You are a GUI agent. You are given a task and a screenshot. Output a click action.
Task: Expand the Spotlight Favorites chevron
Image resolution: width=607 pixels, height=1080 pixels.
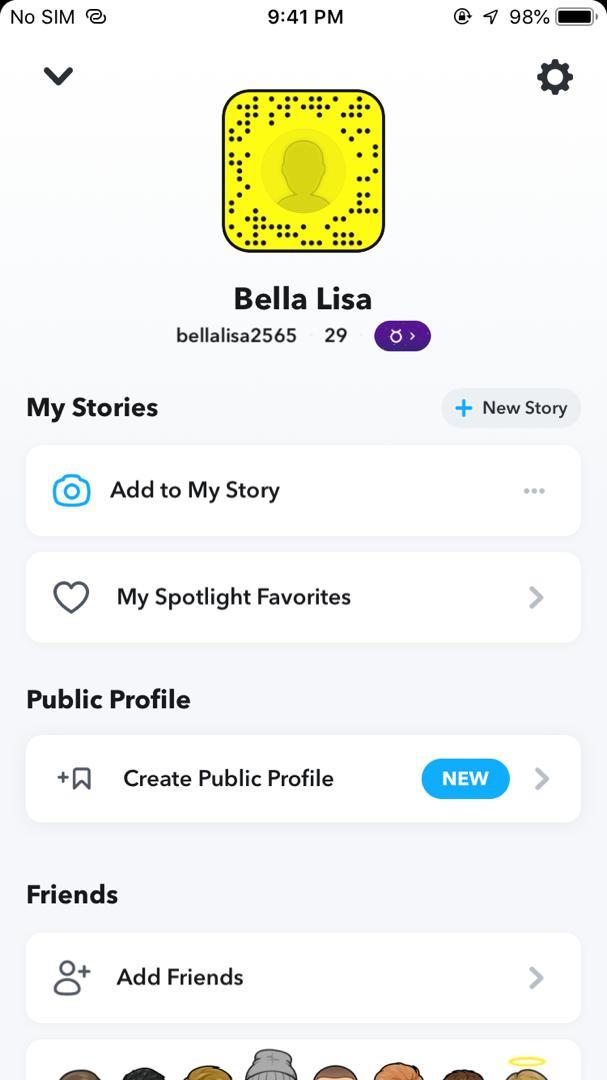click(x=536, y=598)
